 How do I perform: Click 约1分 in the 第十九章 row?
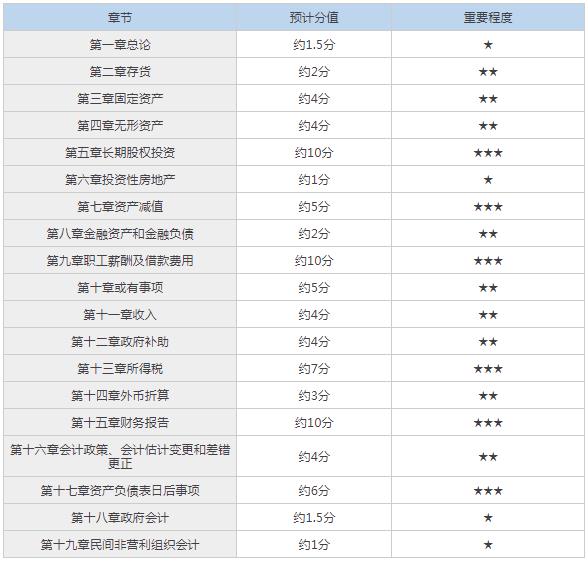click(314, 544)
